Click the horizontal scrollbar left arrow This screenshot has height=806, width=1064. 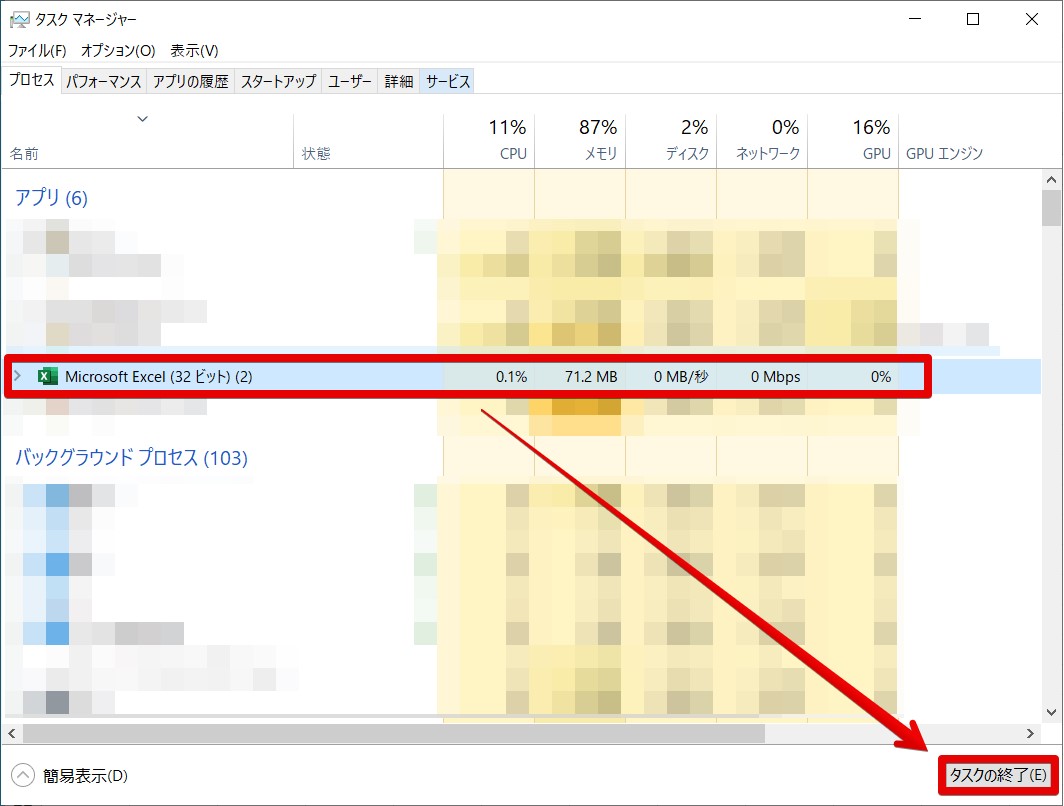click(x=12, y=733)
